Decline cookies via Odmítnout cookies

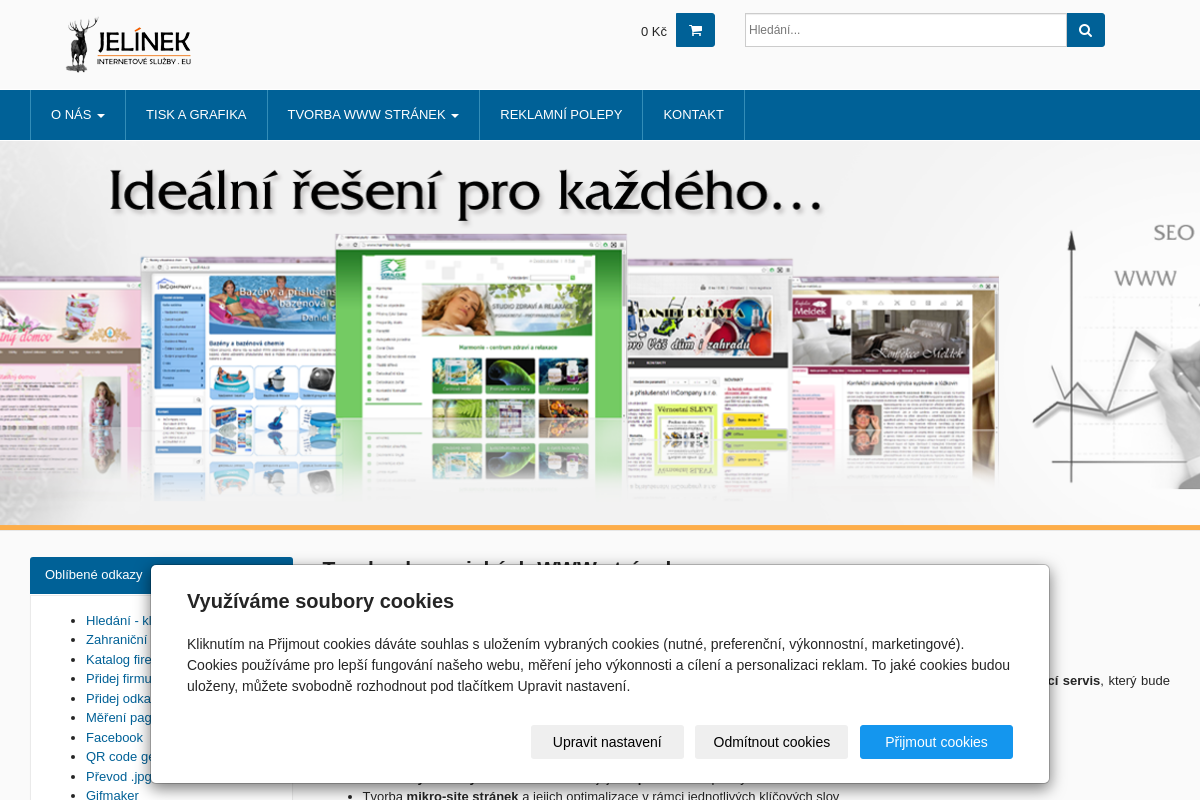771,742
